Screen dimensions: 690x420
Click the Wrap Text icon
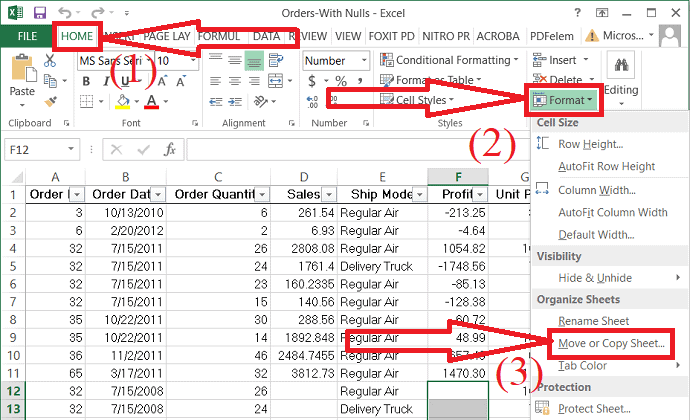pos(276,60)
